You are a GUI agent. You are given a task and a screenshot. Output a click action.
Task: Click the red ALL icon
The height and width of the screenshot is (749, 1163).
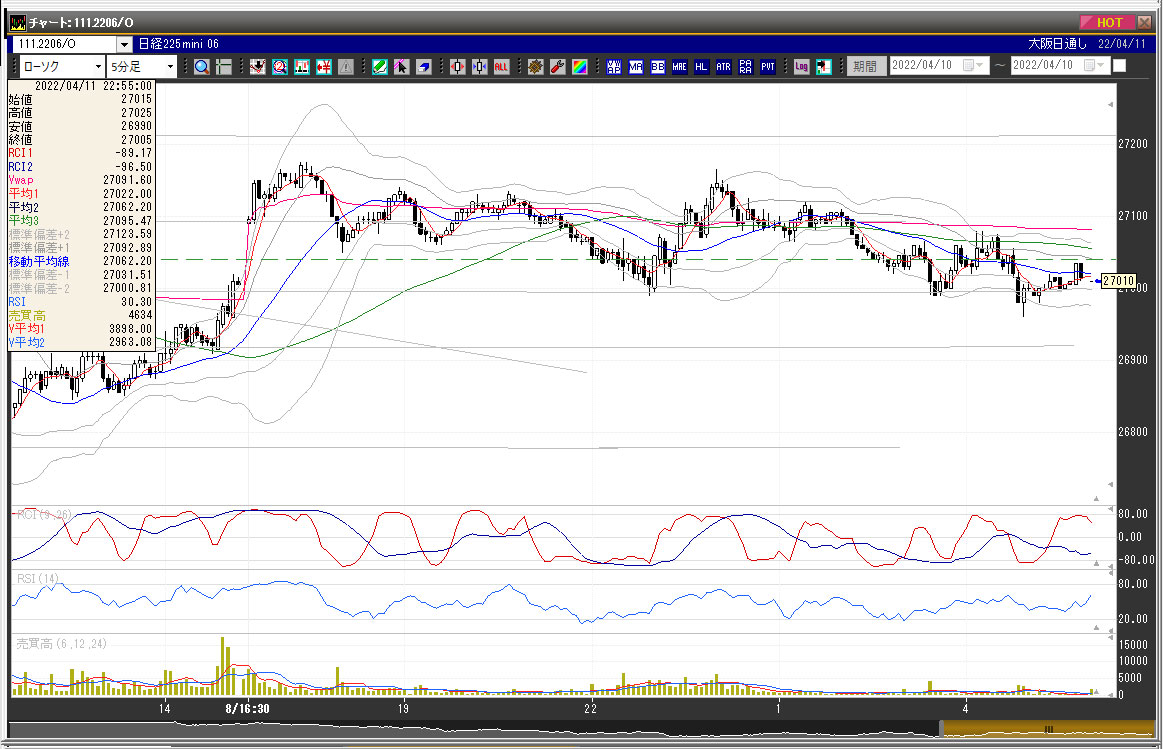[x=501, y=67]
